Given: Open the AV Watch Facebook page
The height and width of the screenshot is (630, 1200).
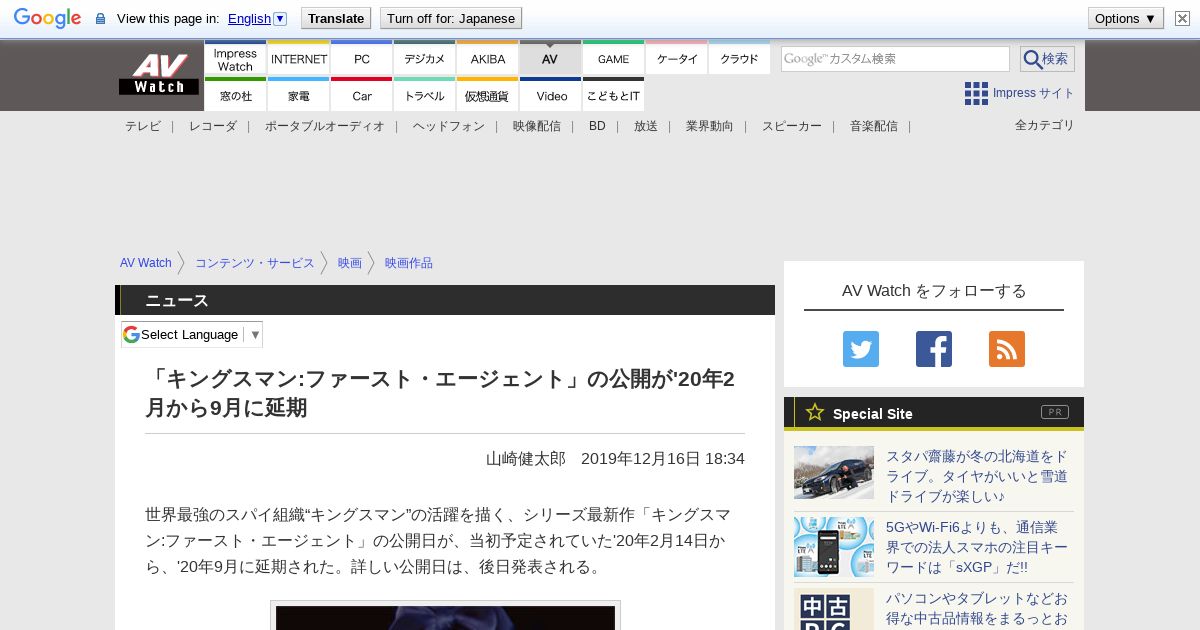Looking at the screenshot, I should (x=934, y=349).
